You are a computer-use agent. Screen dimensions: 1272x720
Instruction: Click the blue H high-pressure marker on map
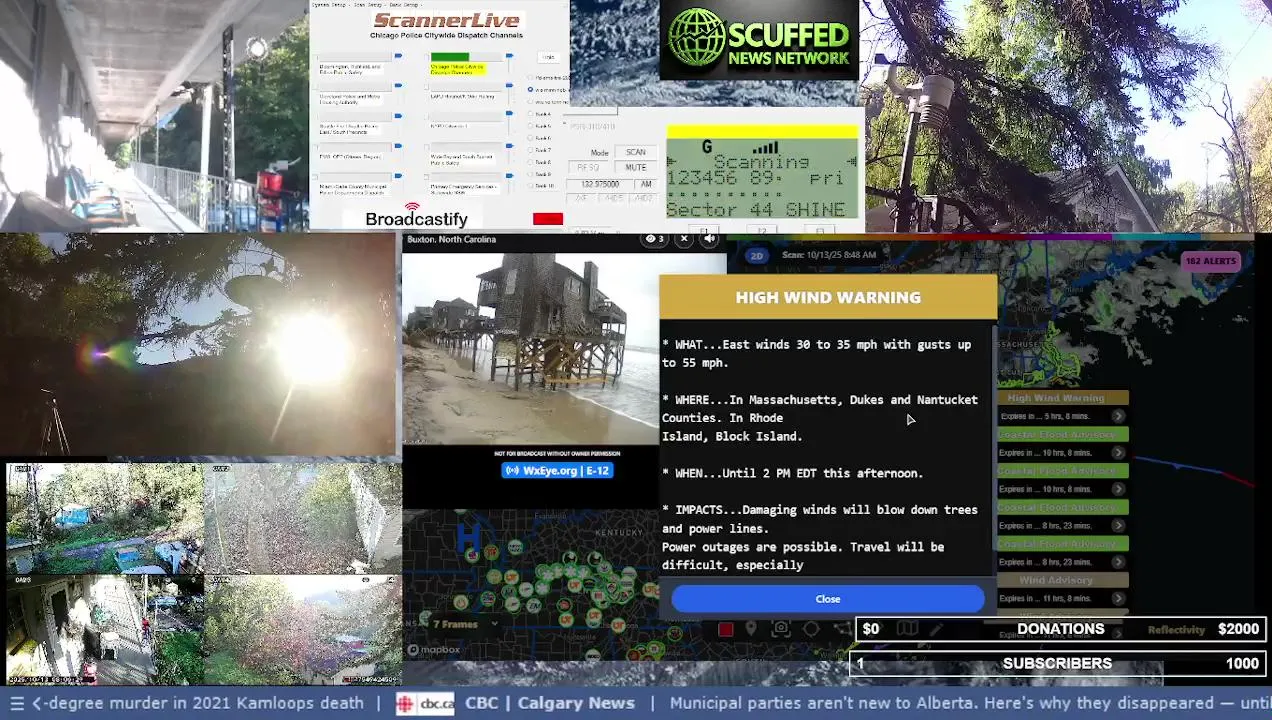coord(468,540)
